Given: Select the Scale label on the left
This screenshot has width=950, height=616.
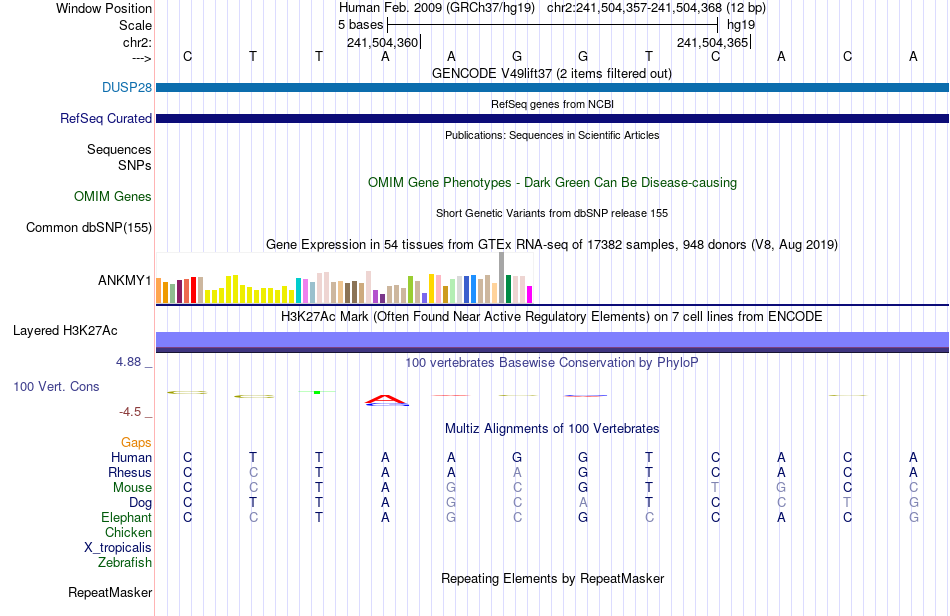Looking at the screenshot, I should point(135,25).
